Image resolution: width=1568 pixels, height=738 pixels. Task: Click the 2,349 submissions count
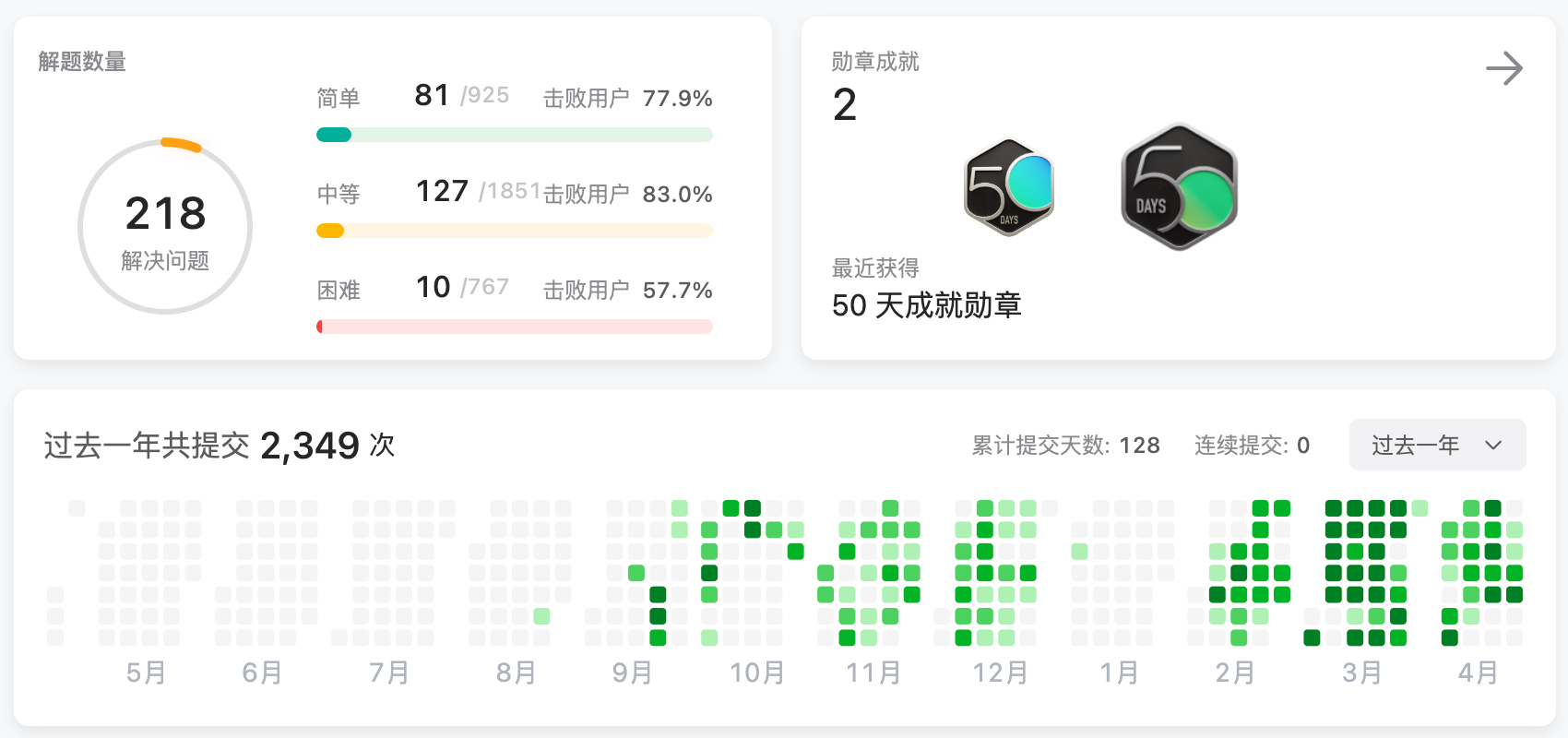click(x=310, y=446)
